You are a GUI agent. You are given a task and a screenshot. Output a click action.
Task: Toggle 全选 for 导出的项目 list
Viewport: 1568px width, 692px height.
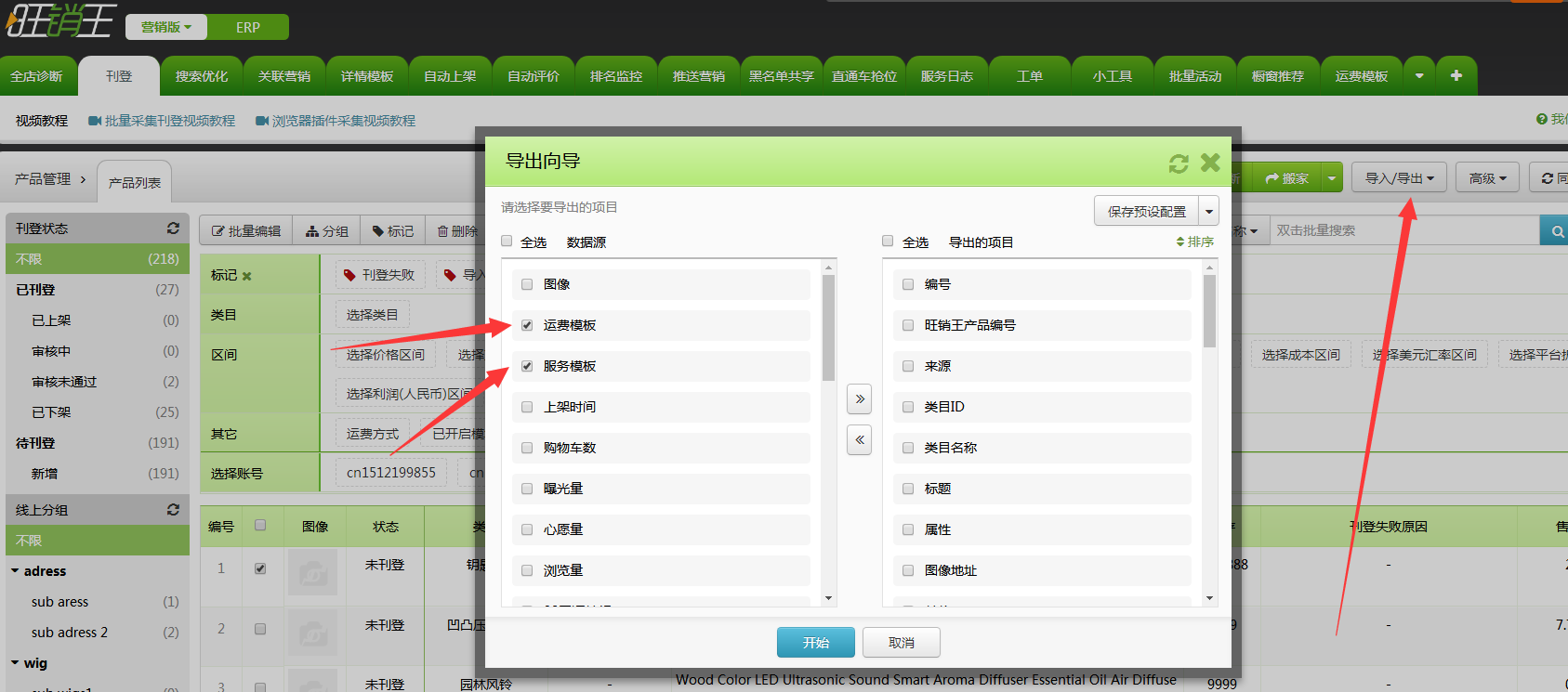click(888, 242)
